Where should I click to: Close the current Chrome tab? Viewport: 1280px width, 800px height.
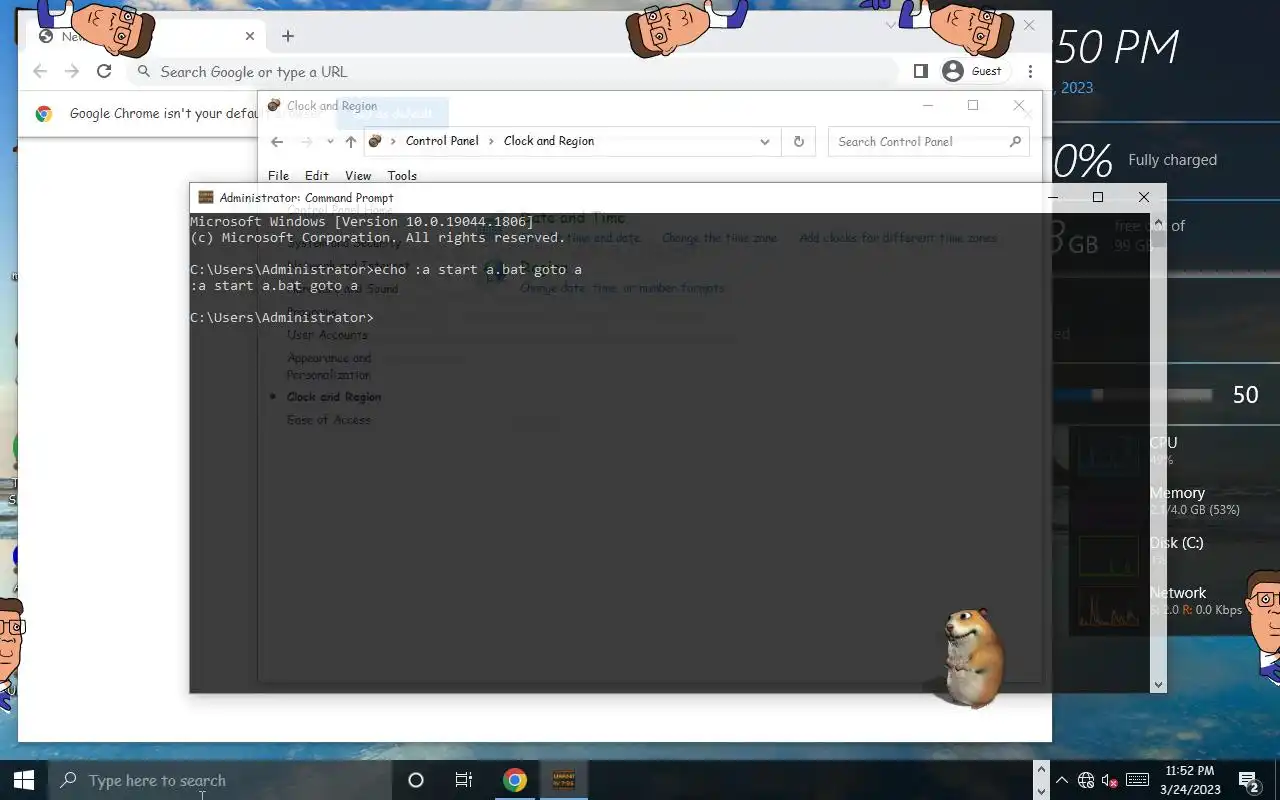(250, 36)
